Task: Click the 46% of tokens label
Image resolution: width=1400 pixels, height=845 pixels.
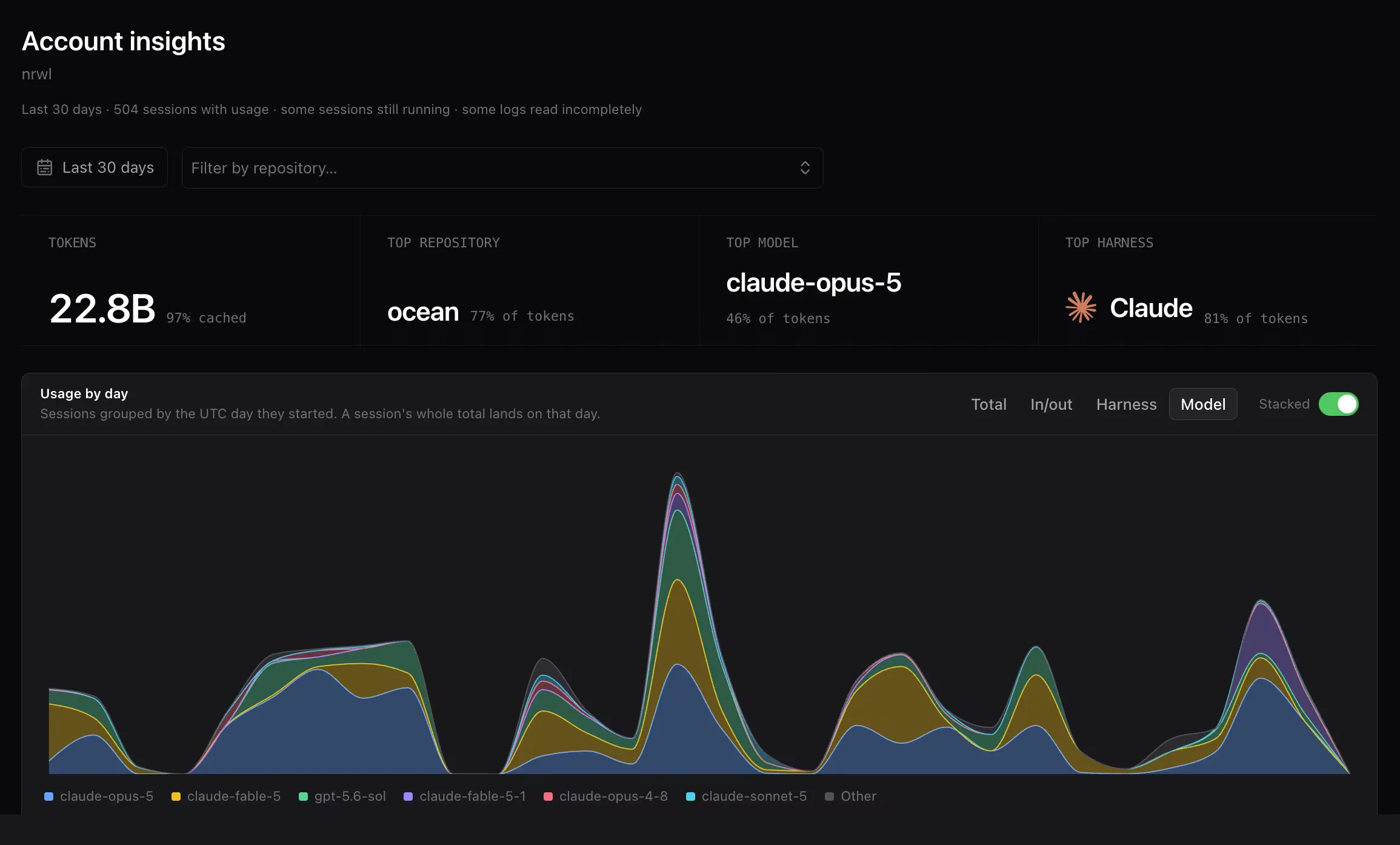Action: (778, 318)
